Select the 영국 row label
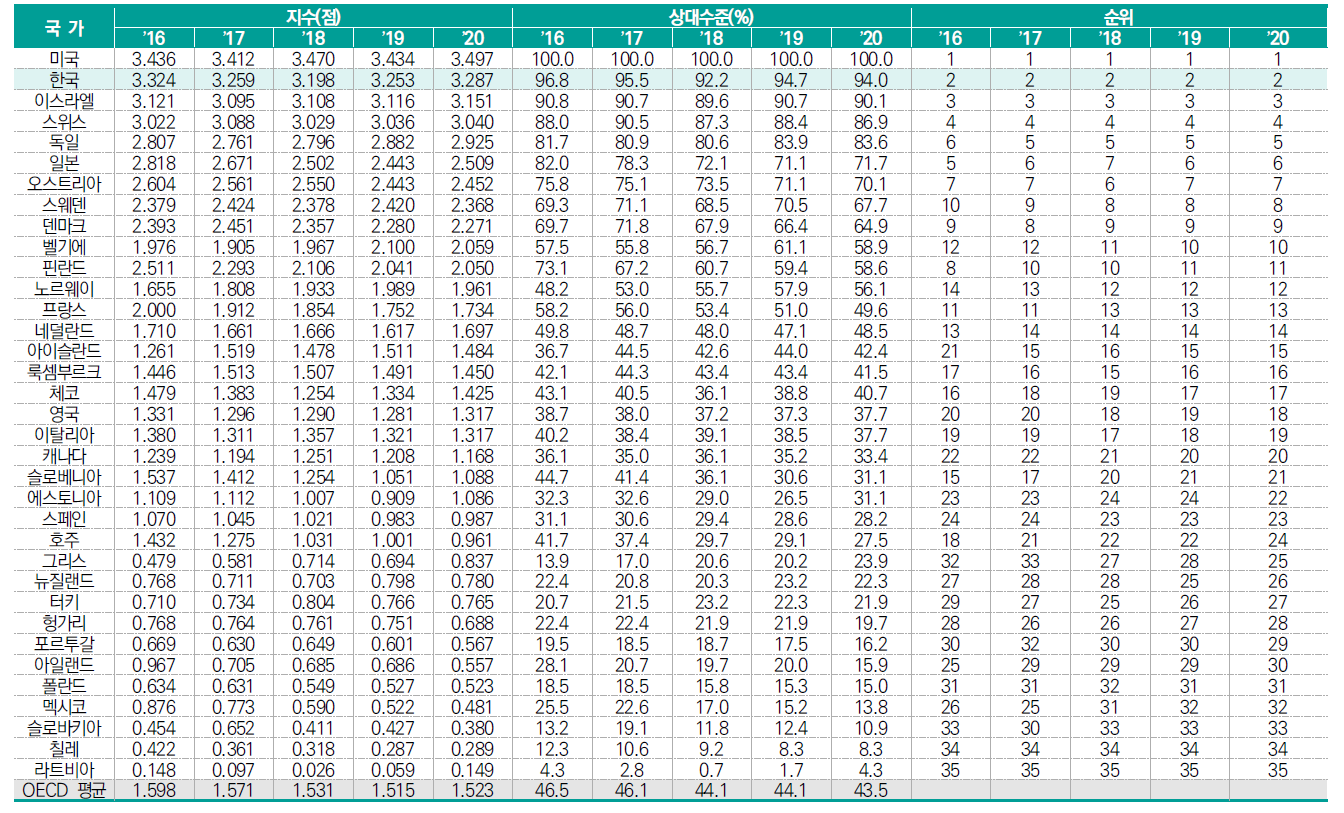This screenshot has height=813, width=1344. tap(64, 413)
